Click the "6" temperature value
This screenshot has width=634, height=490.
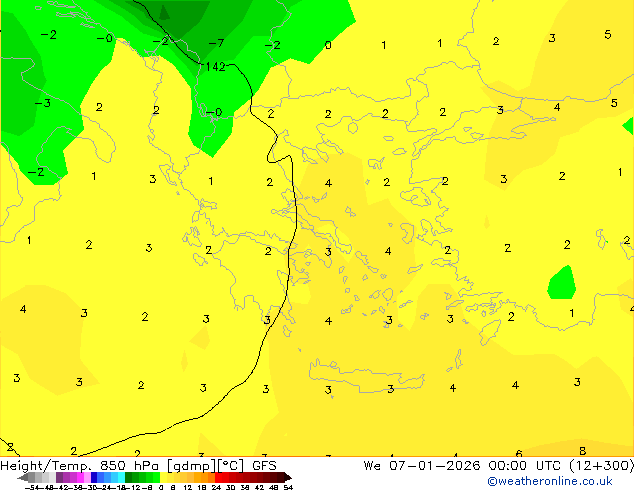point(519,454)
